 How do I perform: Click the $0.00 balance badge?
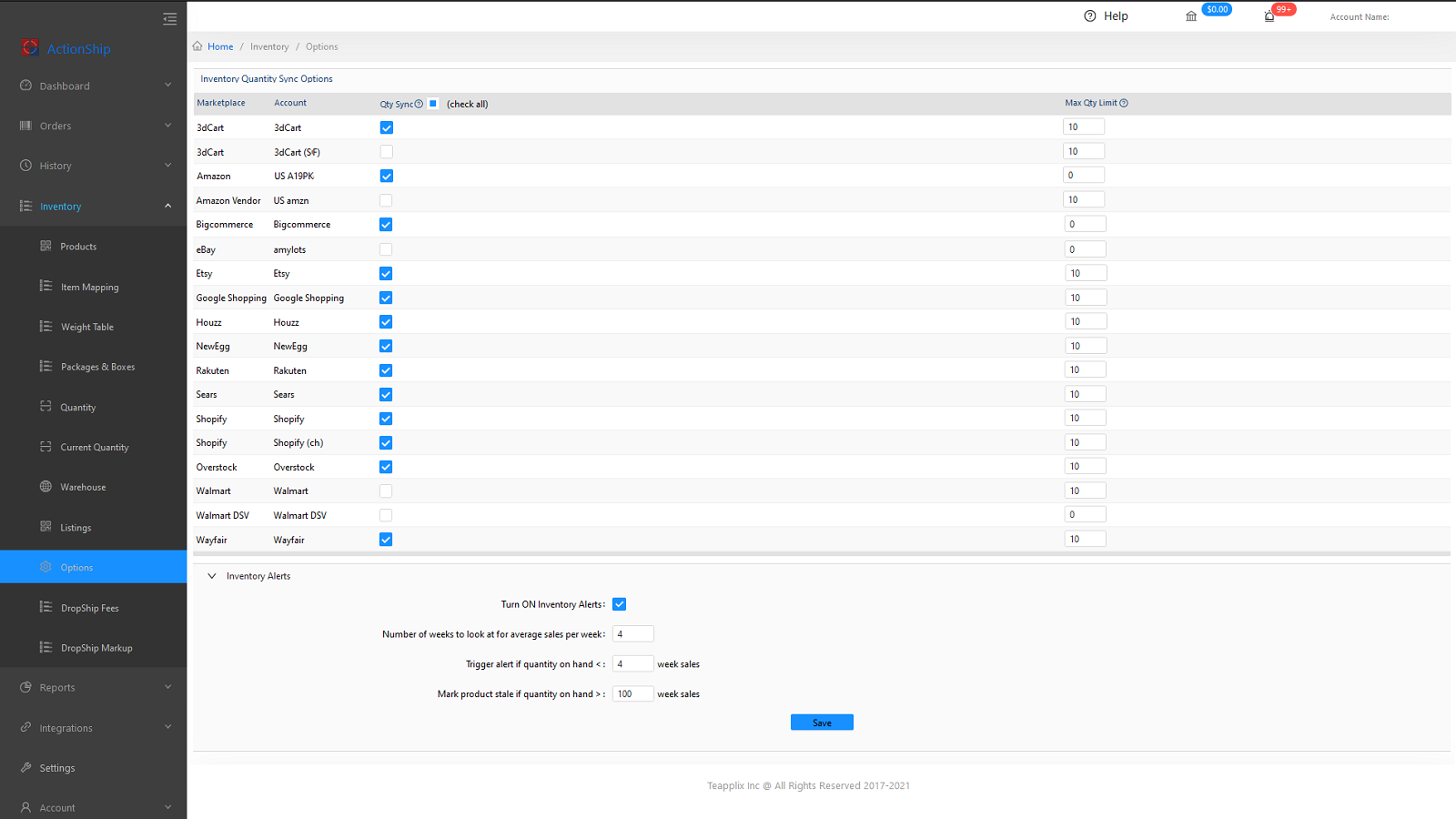(1217, 9)
